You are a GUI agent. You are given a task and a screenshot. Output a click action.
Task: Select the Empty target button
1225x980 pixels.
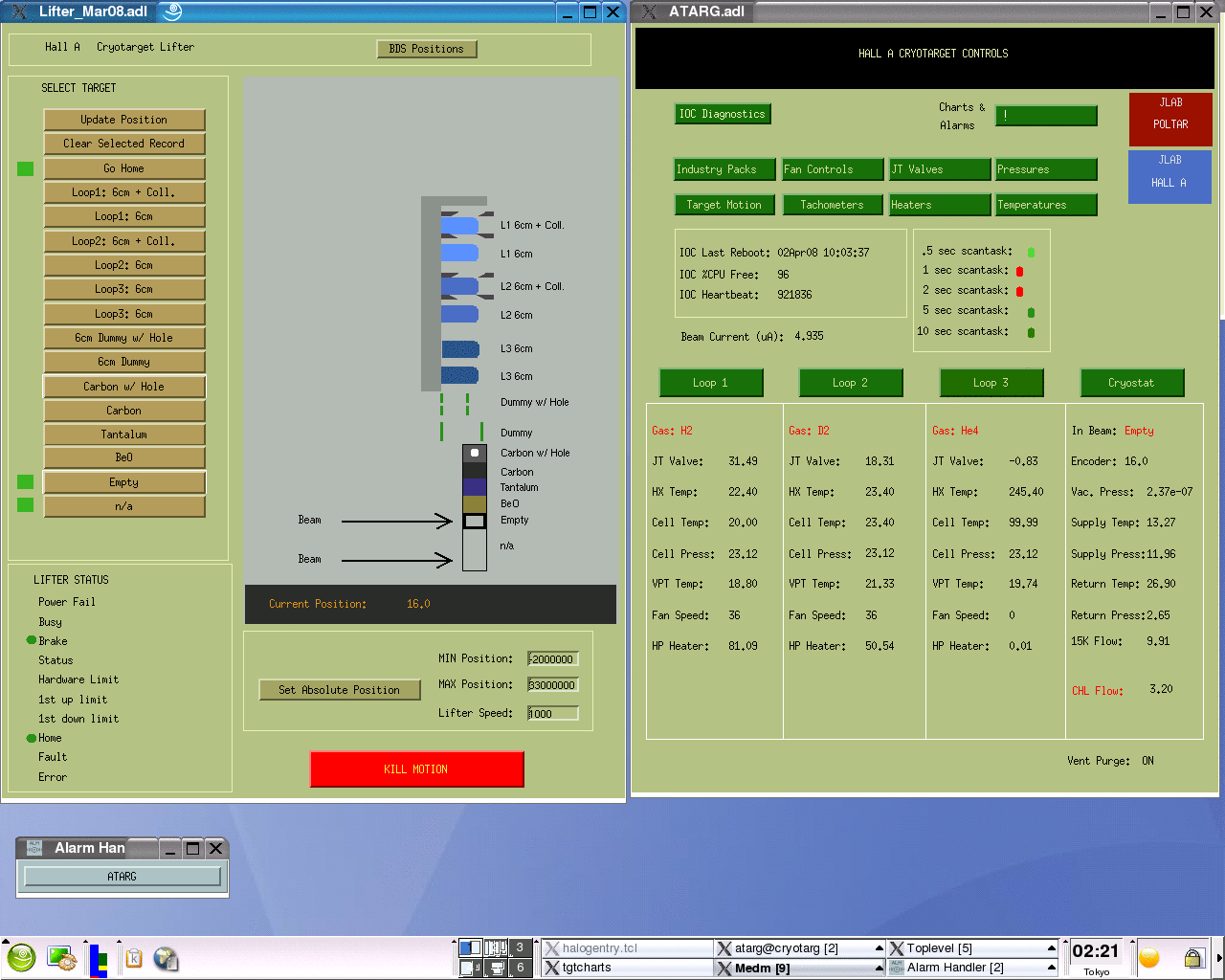tap(124, 482)
